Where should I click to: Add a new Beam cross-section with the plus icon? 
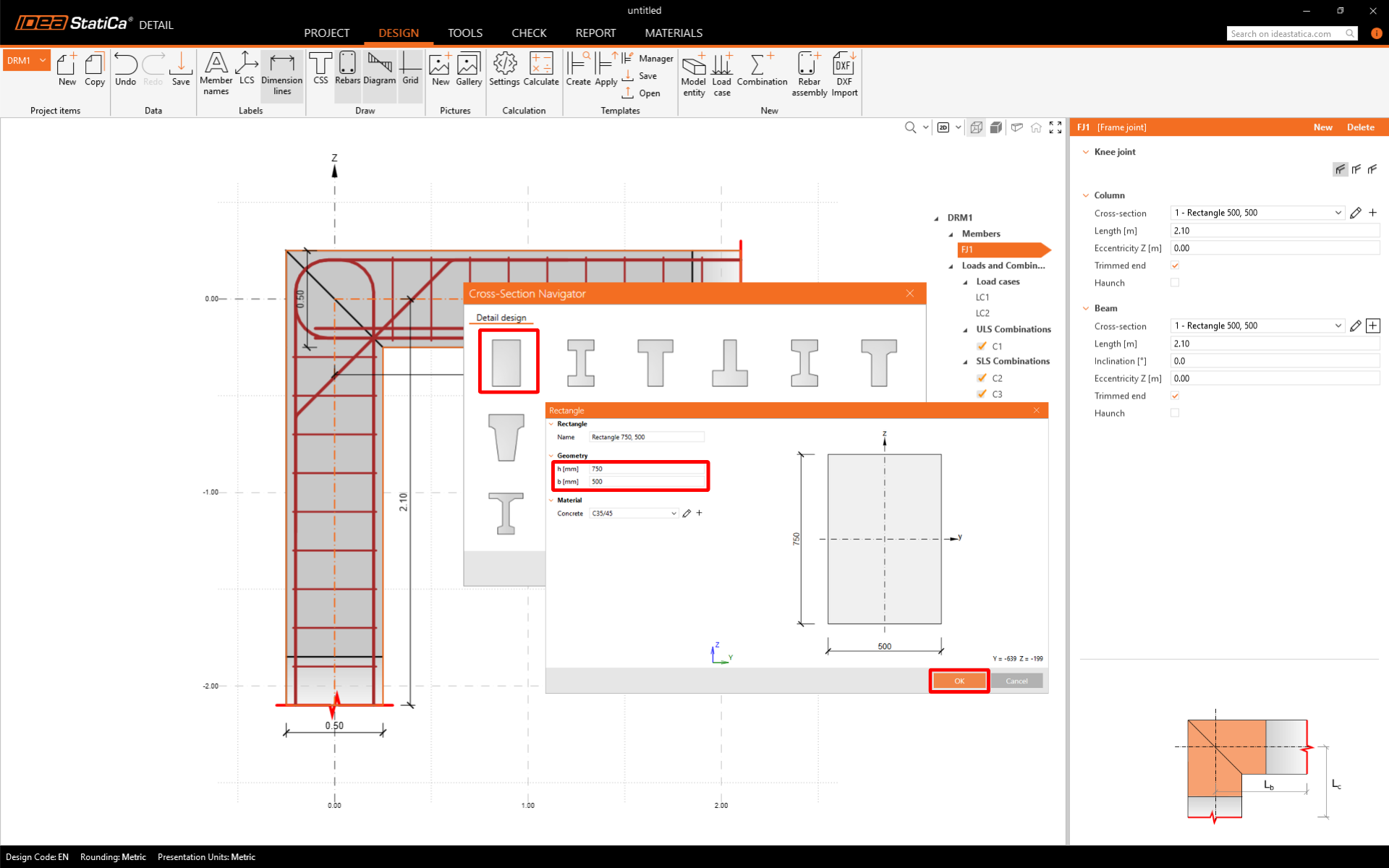(x=1373, y=325)
